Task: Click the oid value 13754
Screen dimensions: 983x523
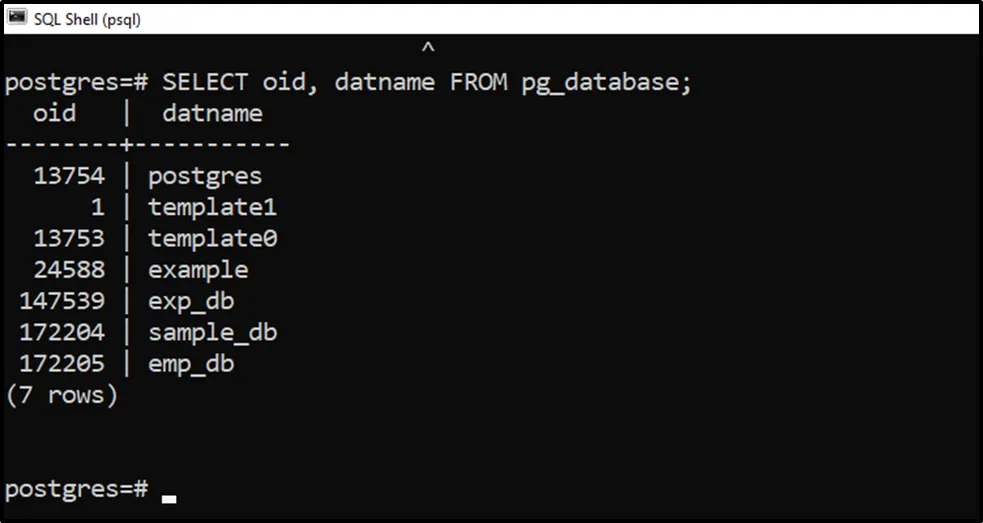Action: [68, 177]
